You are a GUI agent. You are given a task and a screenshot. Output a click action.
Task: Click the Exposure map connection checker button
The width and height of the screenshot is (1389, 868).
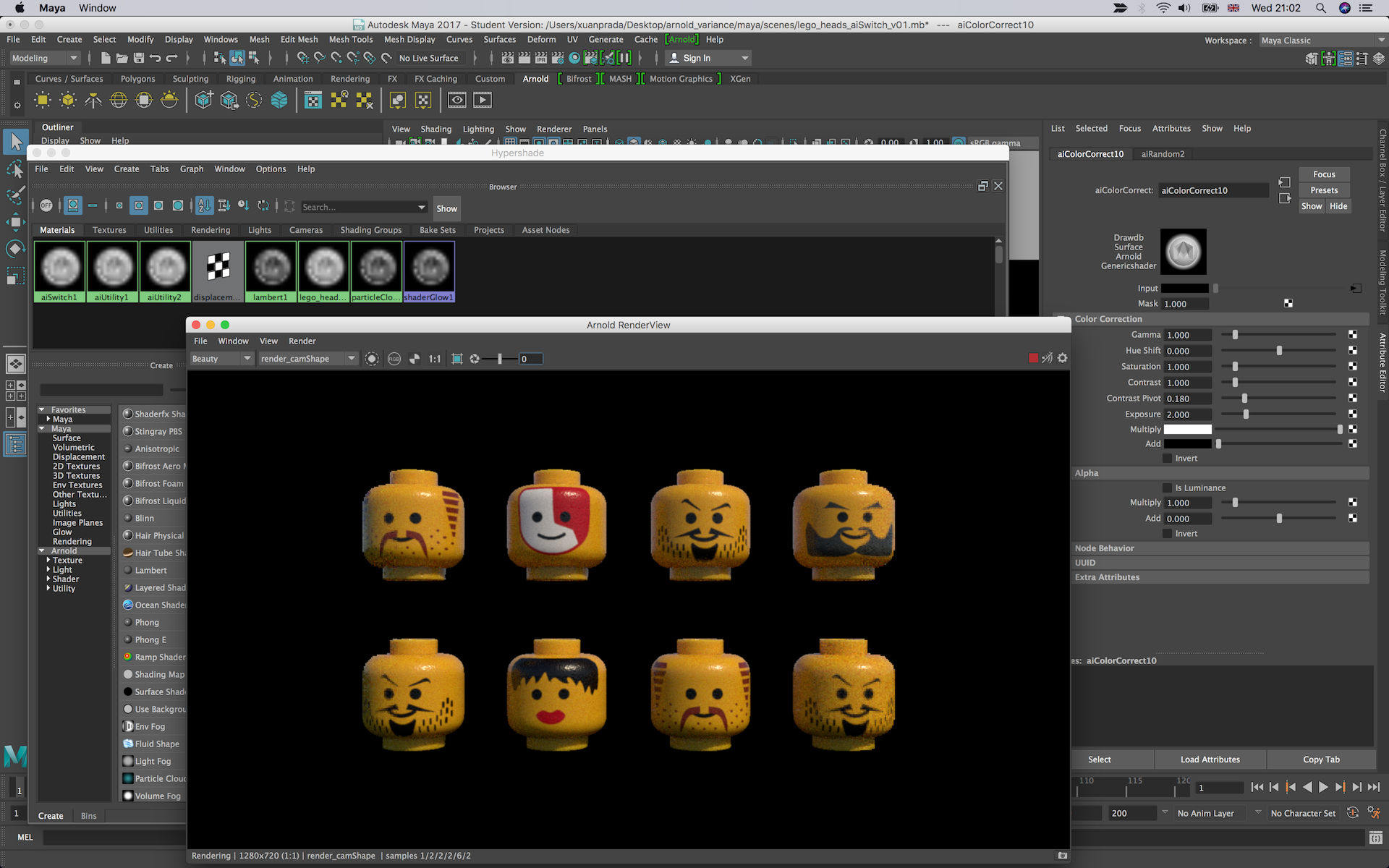(x=1353, y=414)
